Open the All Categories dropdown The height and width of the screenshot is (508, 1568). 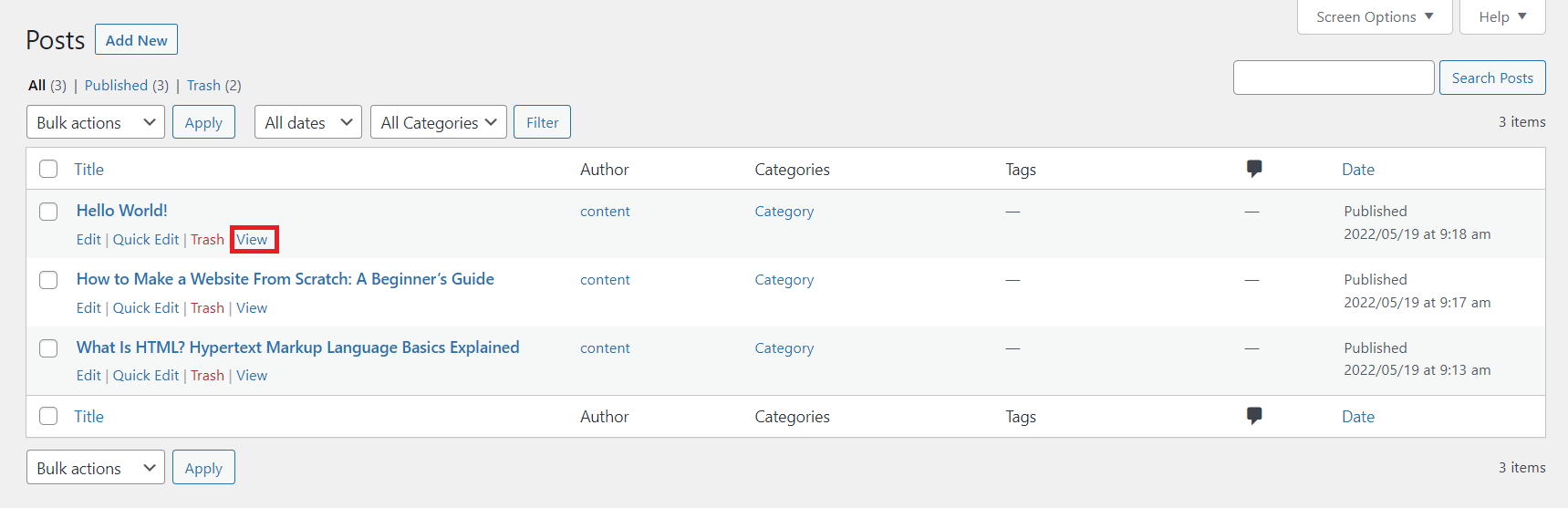point(439,122)
